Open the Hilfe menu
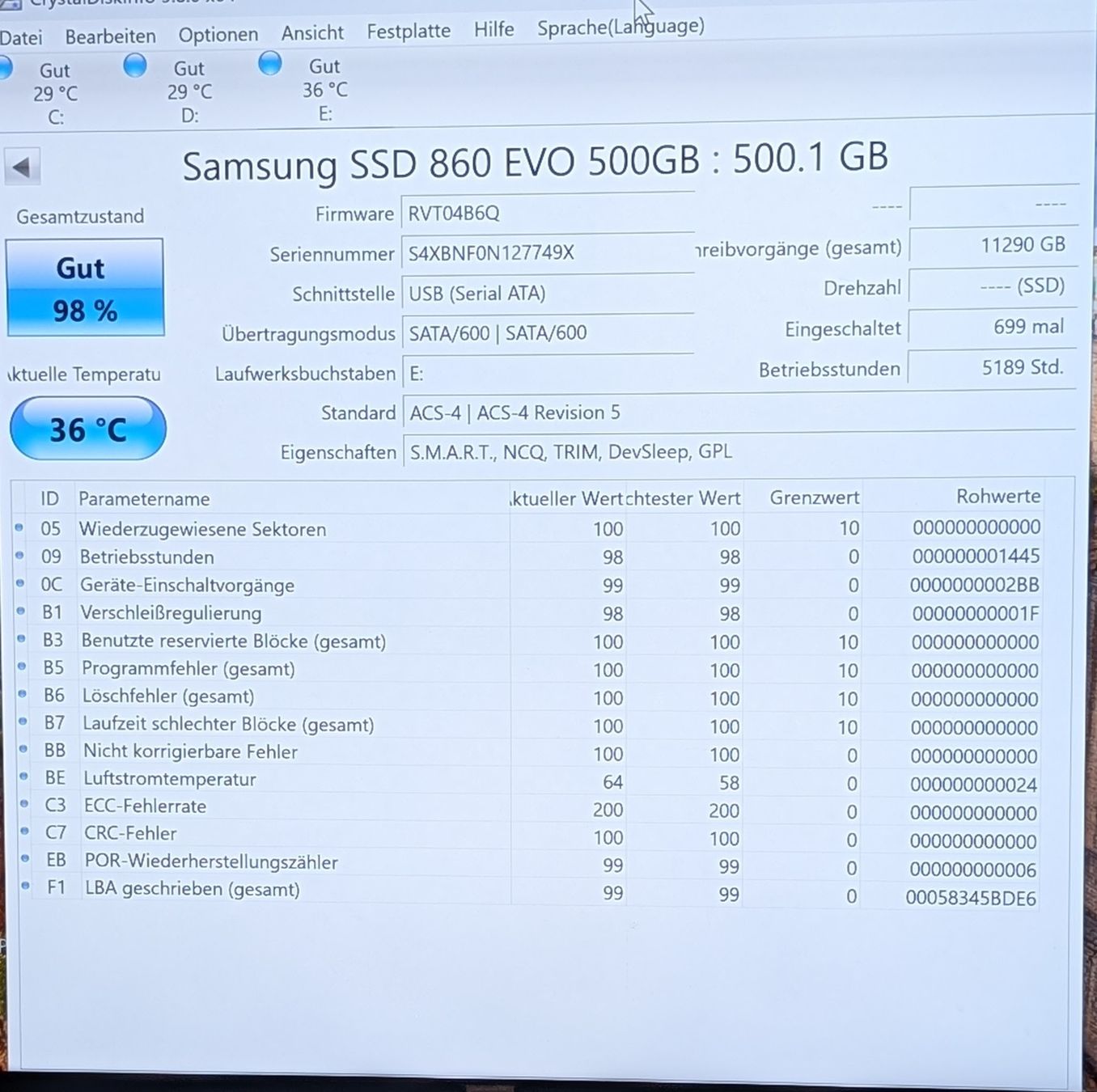This screenshot has width=1097, height=1092. click(x=493, y=30)
